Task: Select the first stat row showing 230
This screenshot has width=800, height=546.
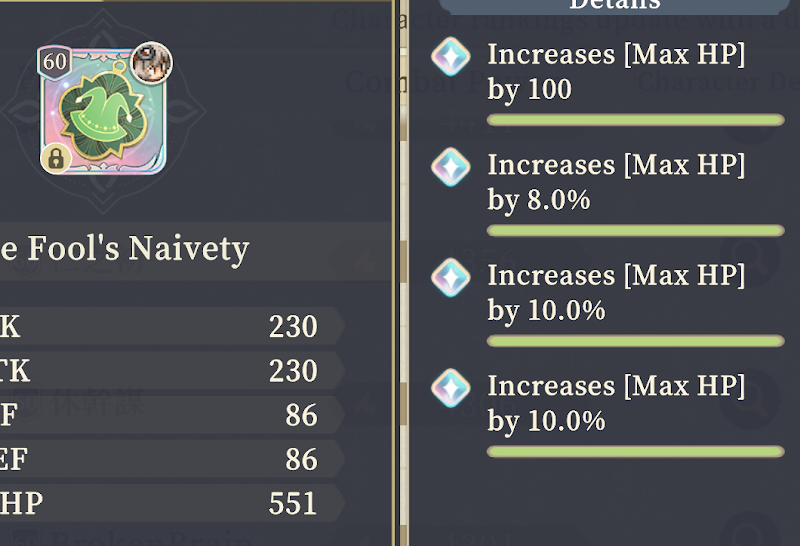Action: pos(171,326)
